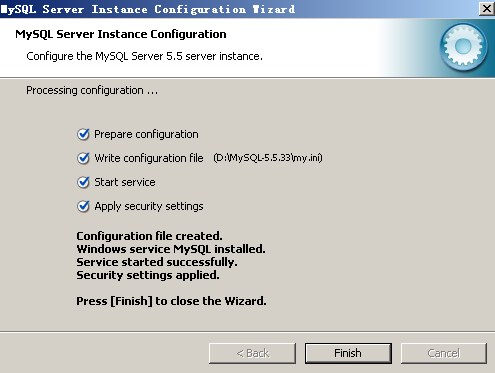Viewport: 495px width, 373px height.
Task: Close the wizard window with the X button
Action: coord(487,9)
